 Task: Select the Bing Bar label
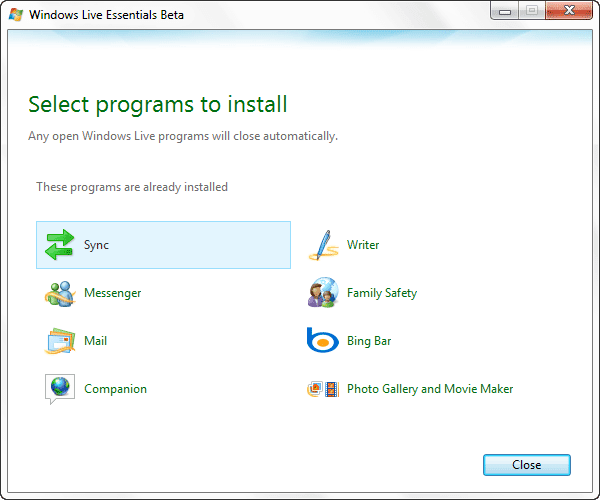369,341
